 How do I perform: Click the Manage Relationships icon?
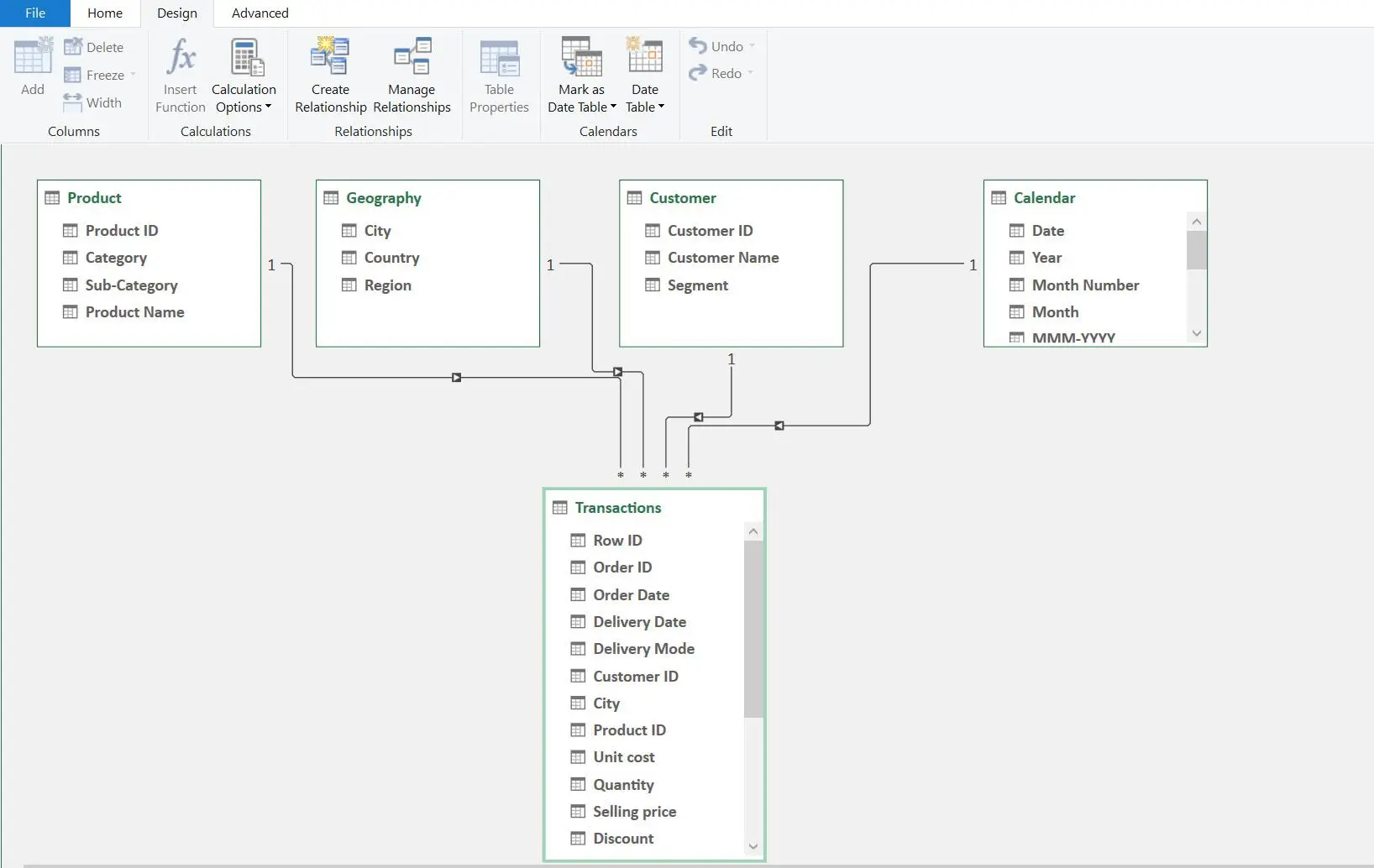coord(412,56)
